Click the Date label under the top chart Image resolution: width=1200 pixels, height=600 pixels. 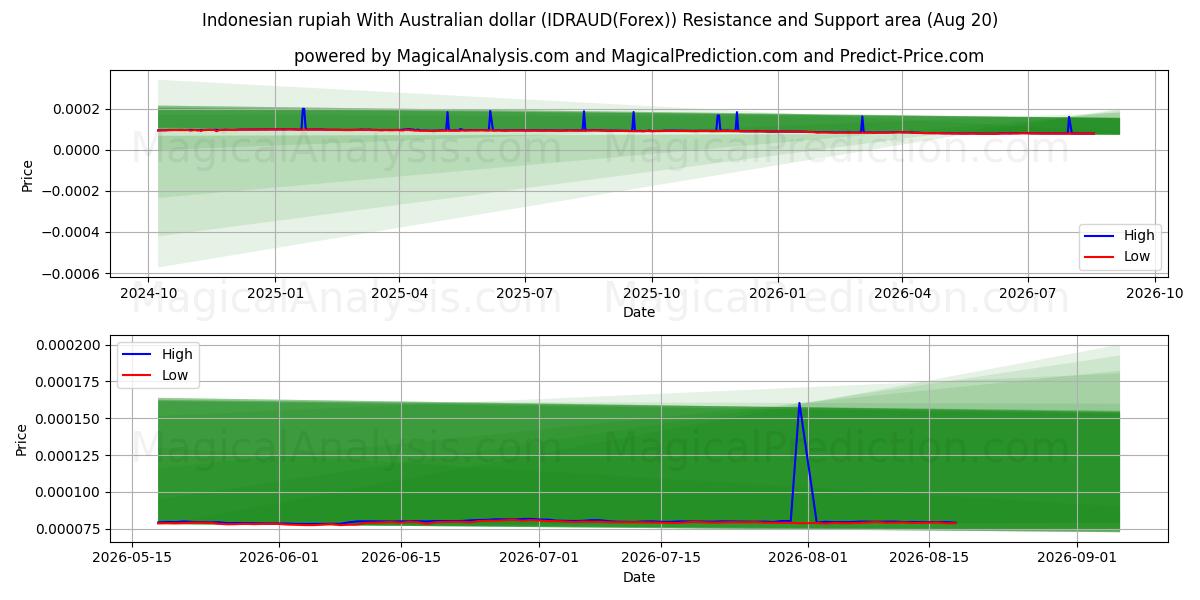639,312
